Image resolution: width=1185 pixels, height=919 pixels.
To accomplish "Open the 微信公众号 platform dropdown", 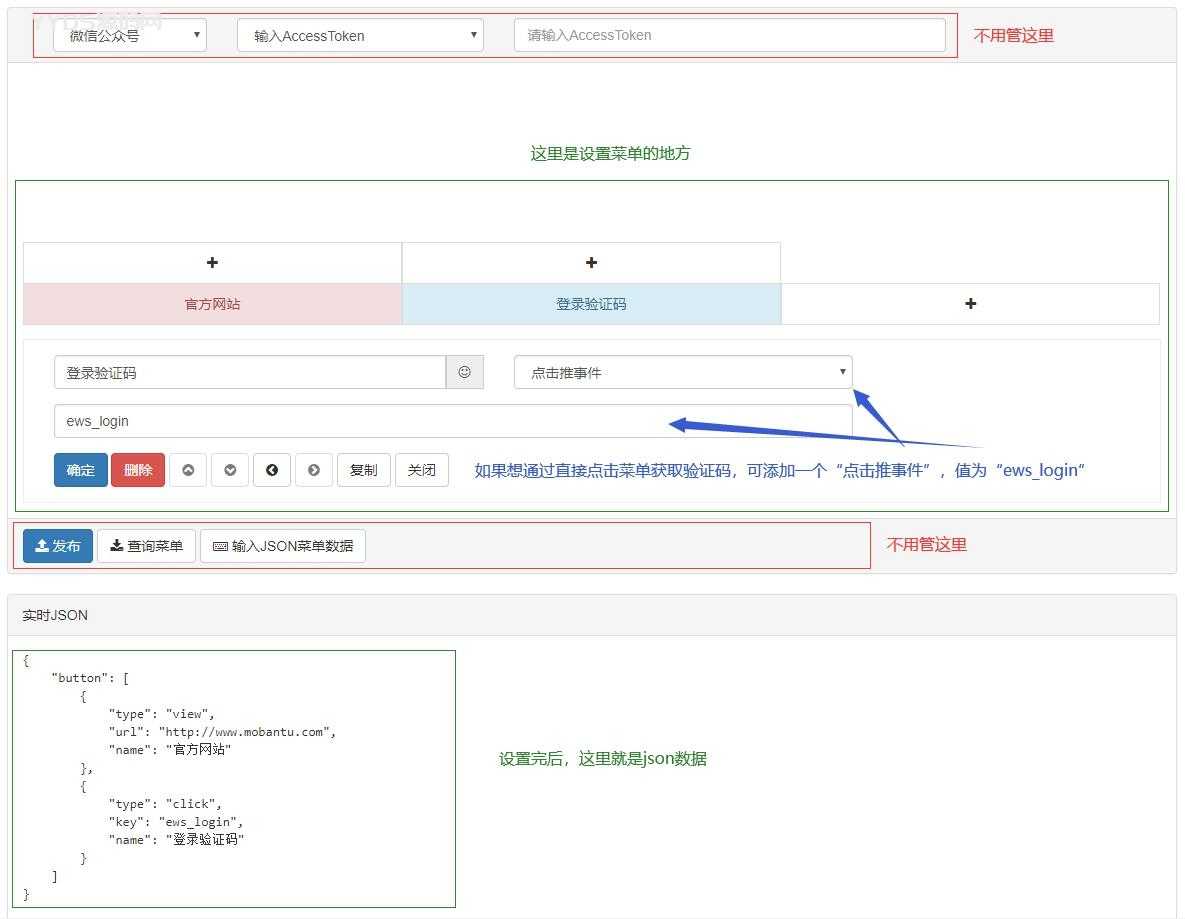I will tap(130, 35).
